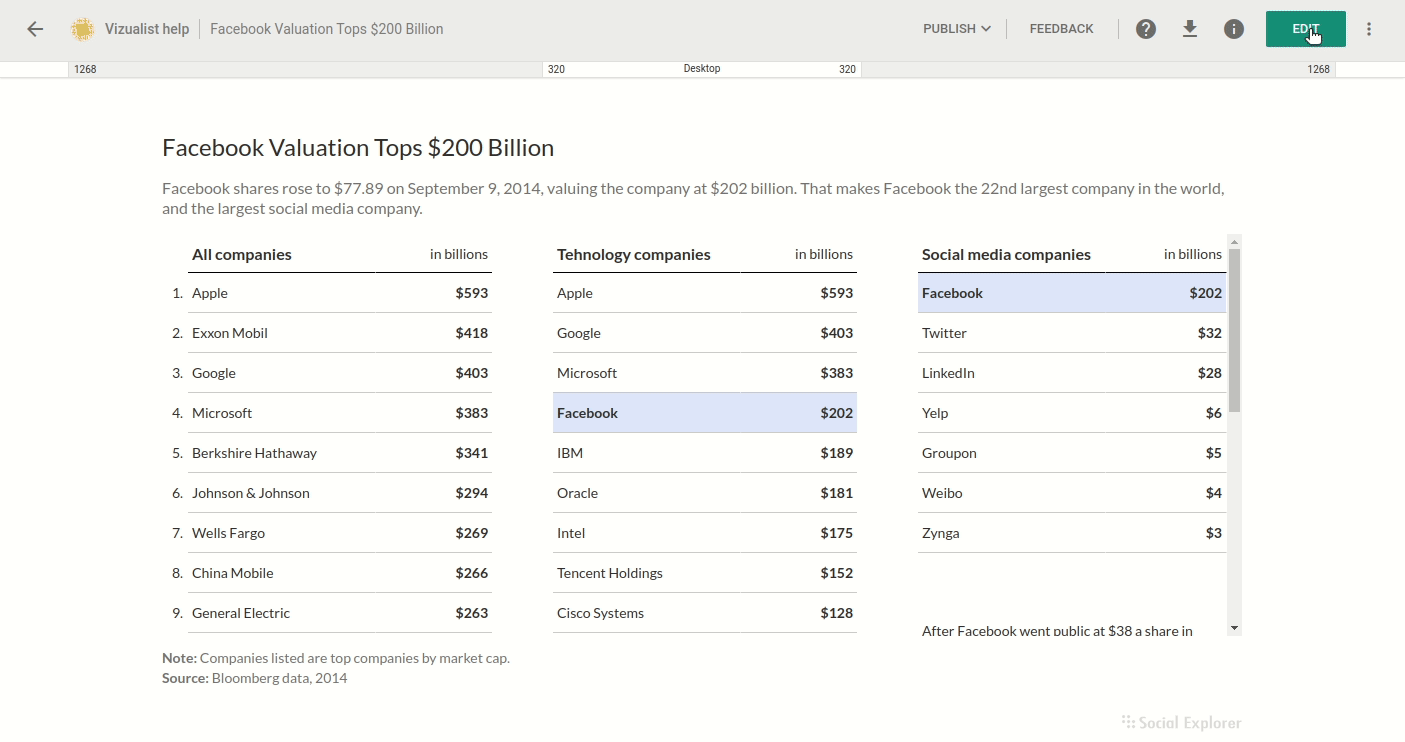Click the green Edit button
Image resolution: width=1405 pixels, height=742 pixels.
pyautogui.click(x=1305, y=29)
